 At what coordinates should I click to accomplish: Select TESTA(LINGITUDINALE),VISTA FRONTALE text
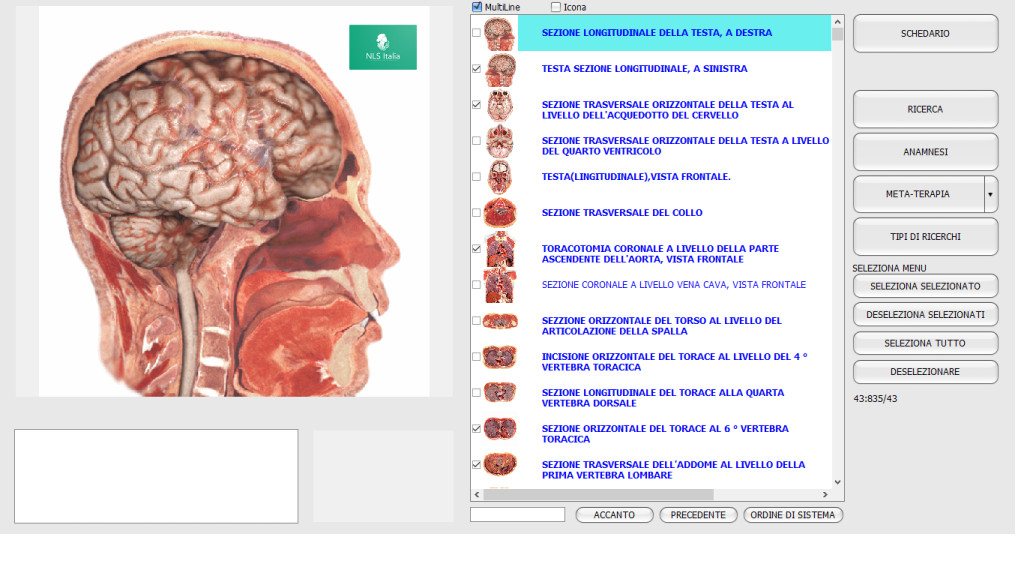click(636, 176)
